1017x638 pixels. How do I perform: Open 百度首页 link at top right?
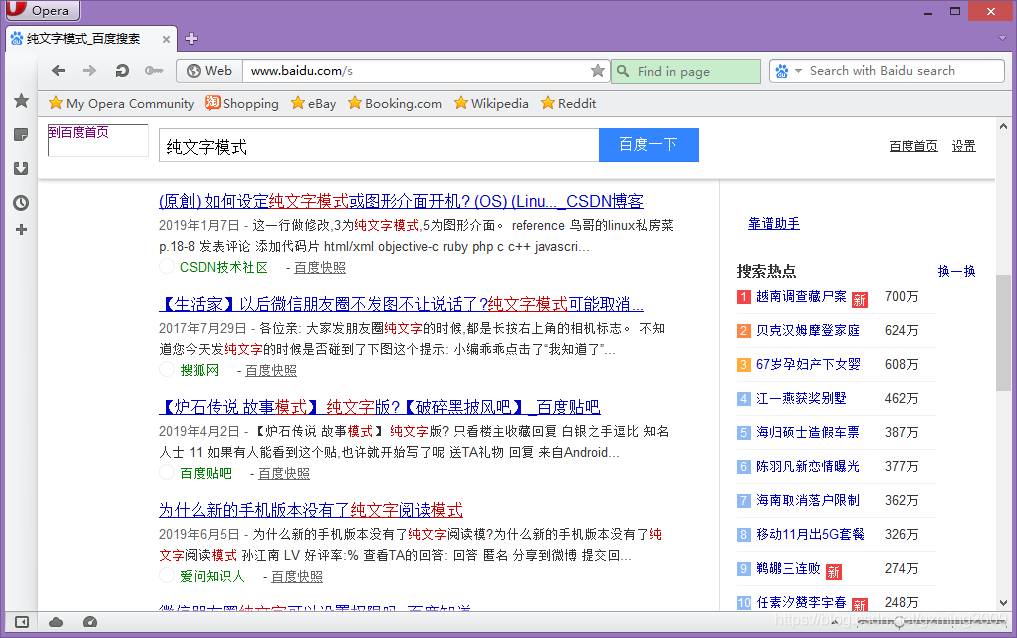coord(913,146)
